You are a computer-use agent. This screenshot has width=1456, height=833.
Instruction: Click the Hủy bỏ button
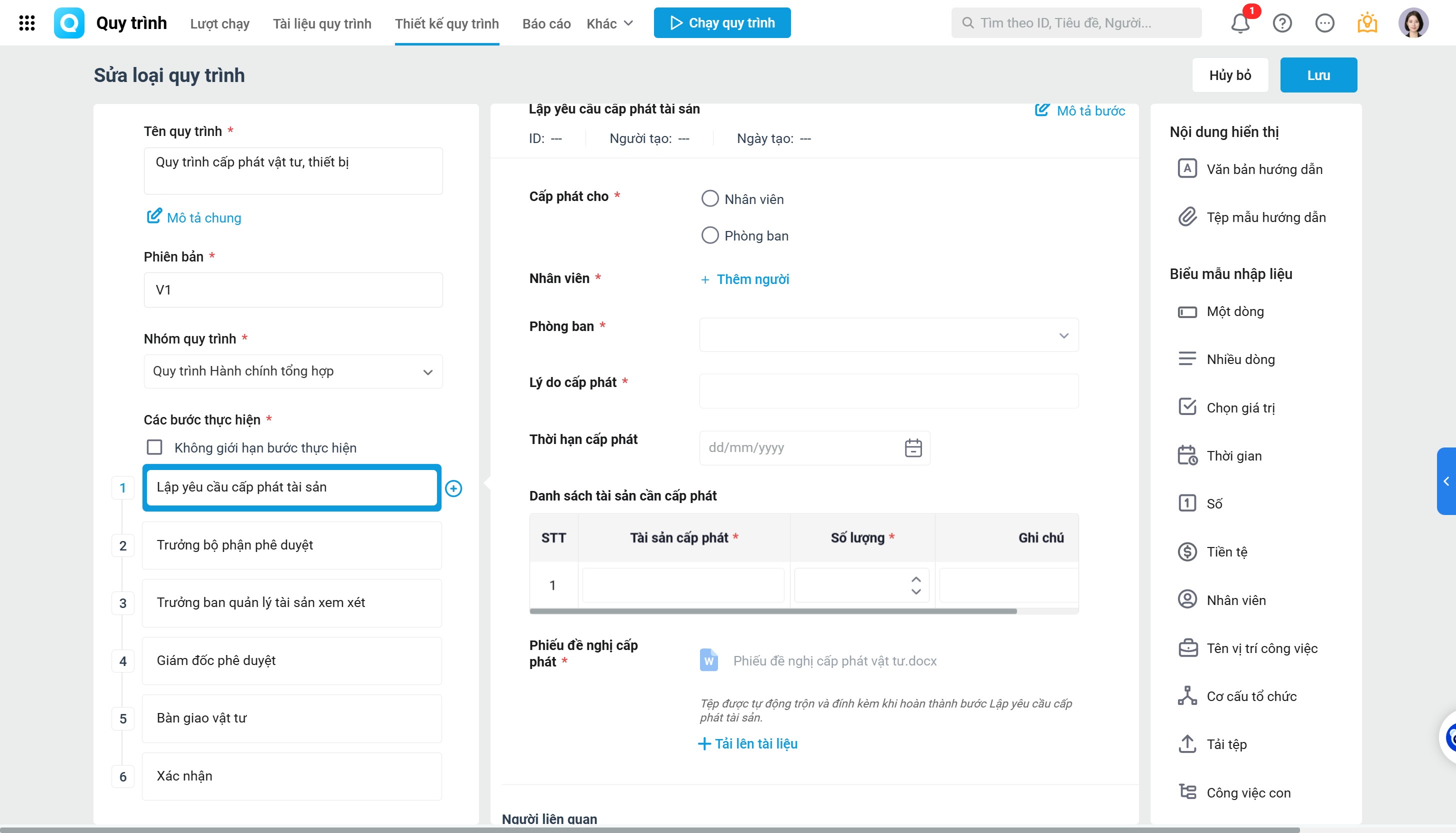(x=1230, y=75)
